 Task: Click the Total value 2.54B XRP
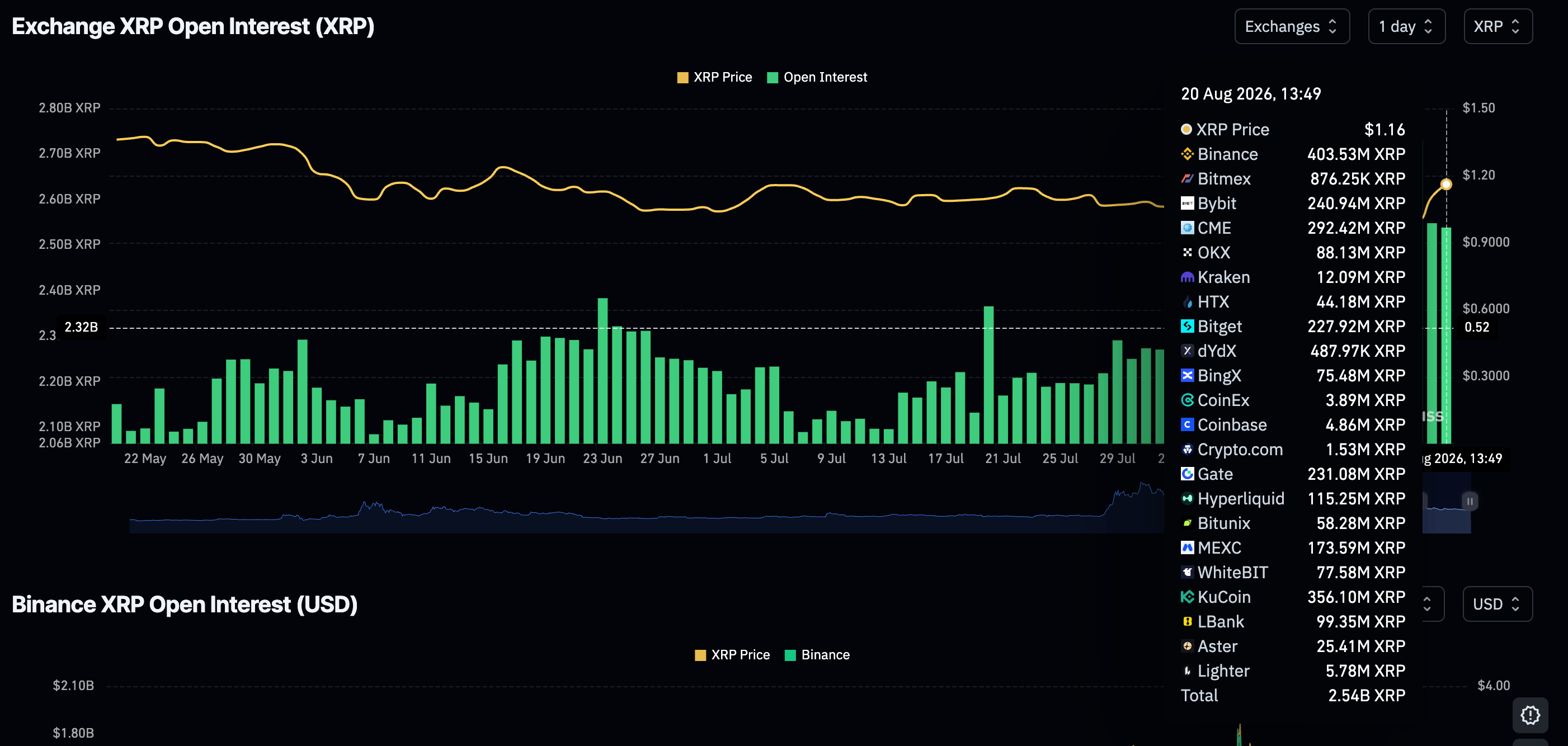[x=1367, y=696]
